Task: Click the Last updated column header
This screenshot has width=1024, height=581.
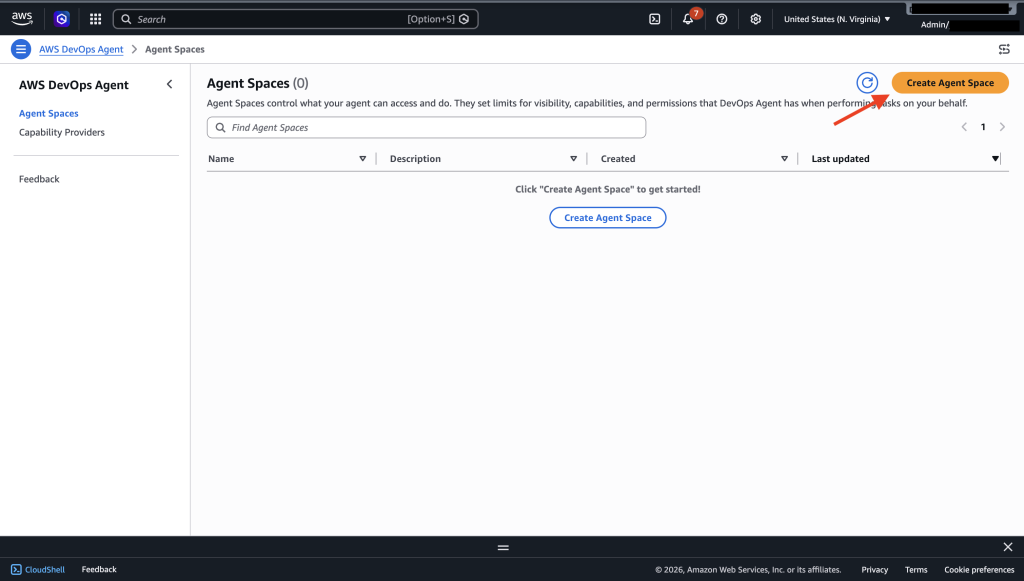Action: (x=840, y=159)
